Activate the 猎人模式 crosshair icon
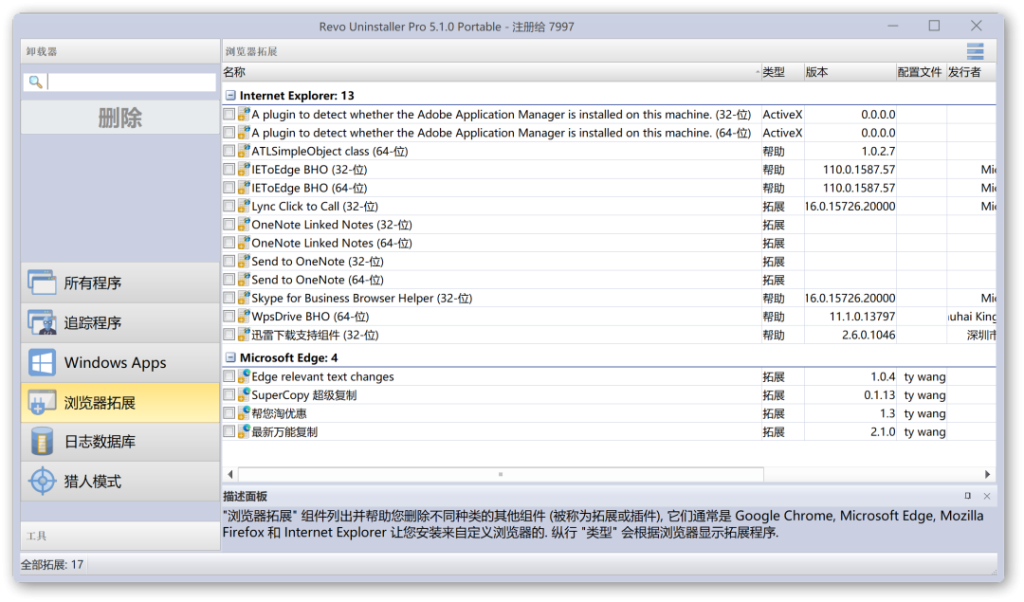This screenshot has width=1024, height=602. coord(42,481)
